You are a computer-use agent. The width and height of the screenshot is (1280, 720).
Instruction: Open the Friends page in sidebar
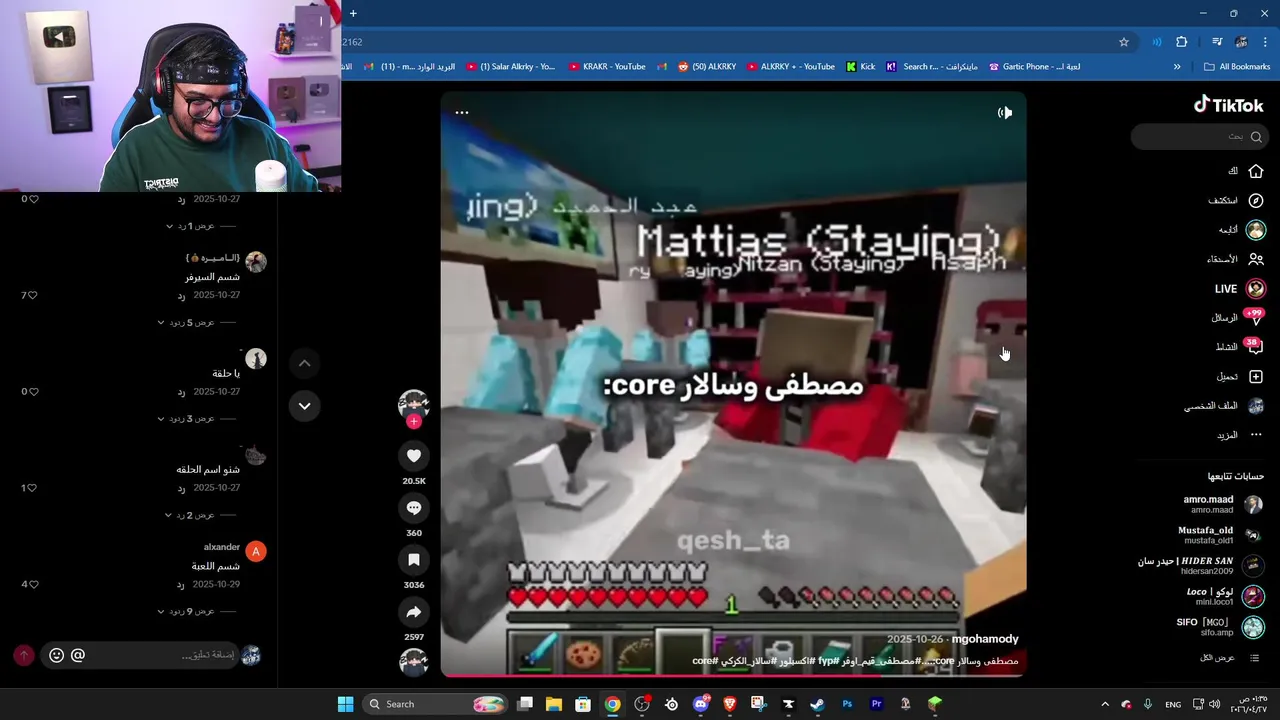1235,259
